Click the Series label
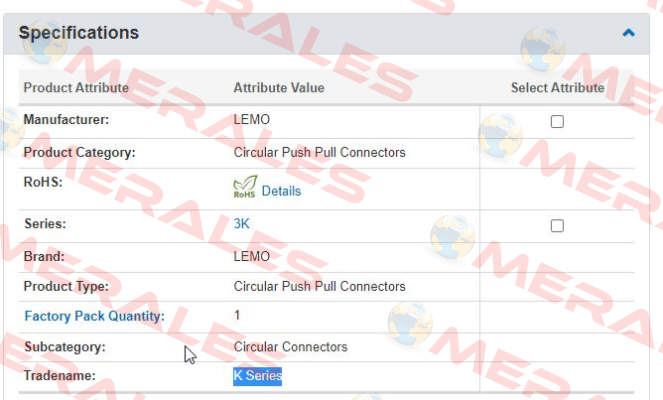Image resolution: width=663 pixels, height=400 pixels. (45, 223)
